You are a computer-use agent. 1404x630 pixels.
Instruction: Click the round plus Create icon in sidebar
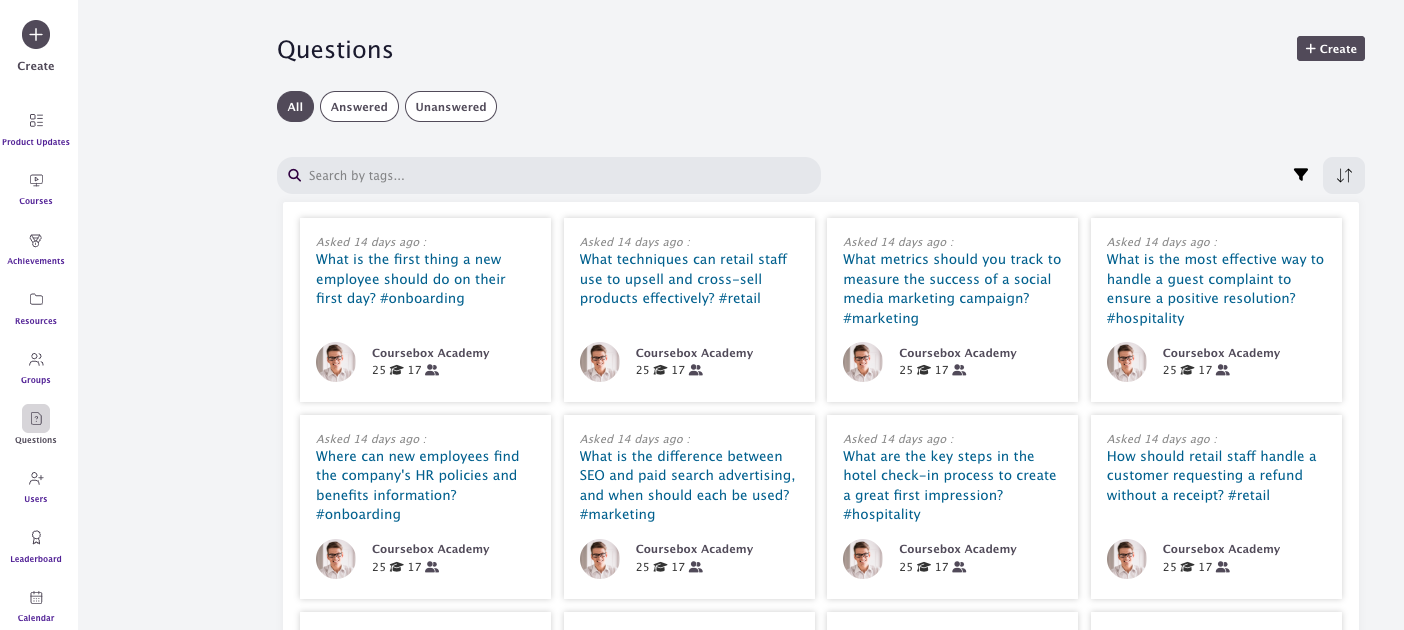click(x=36, y=34)
